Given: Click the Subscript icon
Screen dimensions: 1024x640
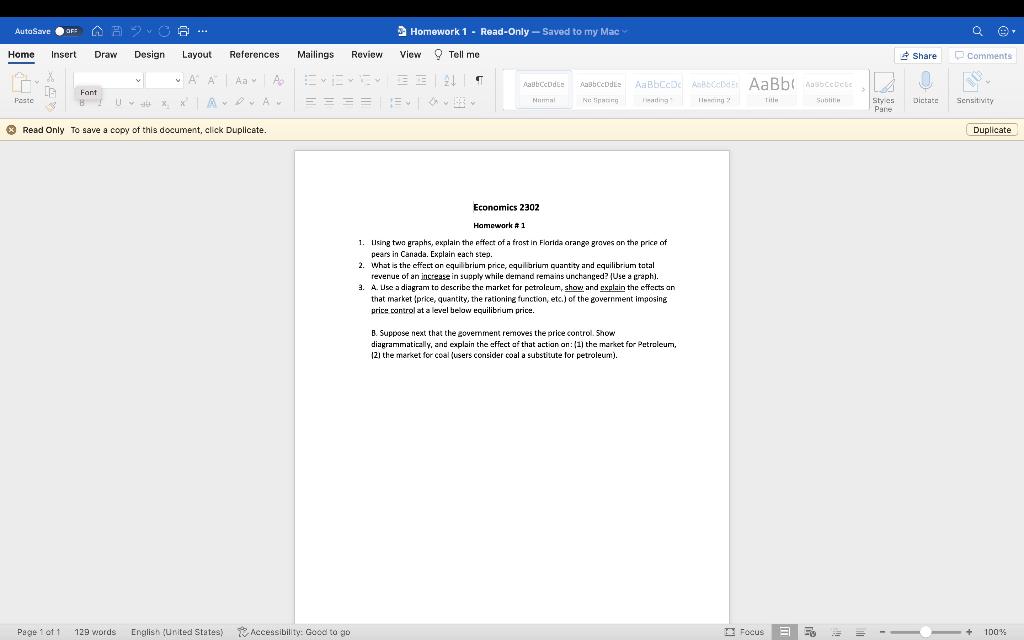Looking at the screenshot, I should [165, 103].
